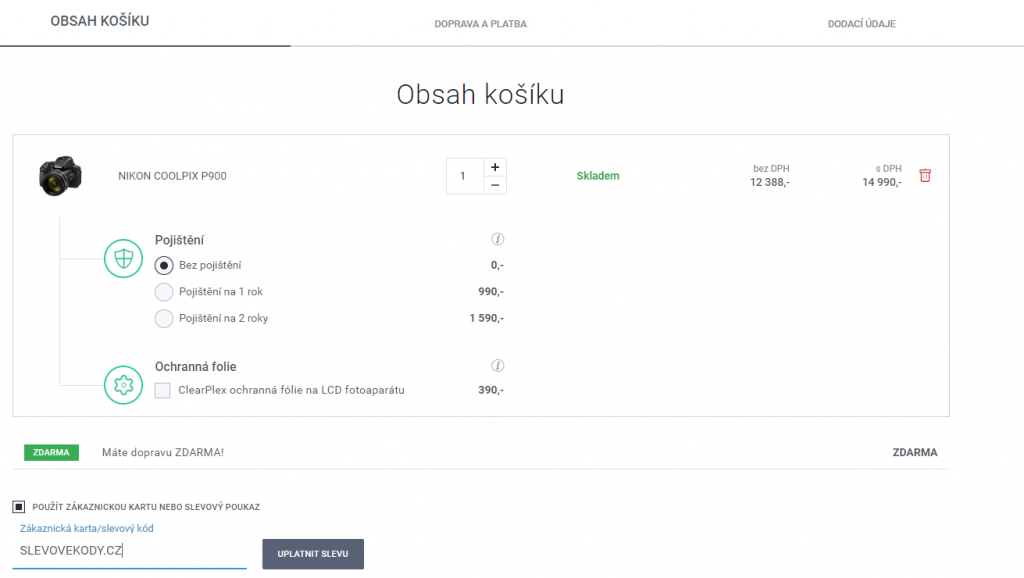
Task: Click the green ZDARMA shipping badge
Action: (52, 453)
